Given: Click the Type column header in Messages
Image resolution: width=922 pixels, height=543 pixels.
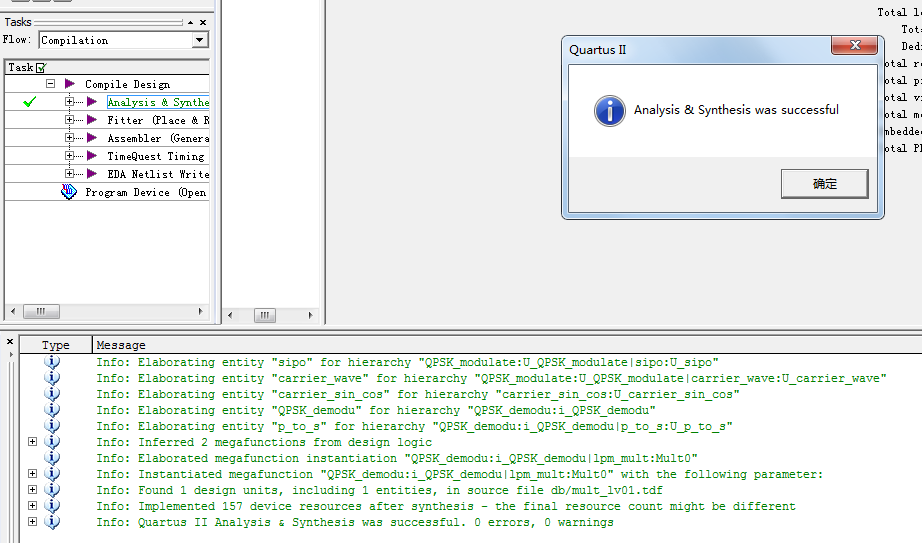Looking at the screenshot, I should pyautogui.click(x=56, y=345).
